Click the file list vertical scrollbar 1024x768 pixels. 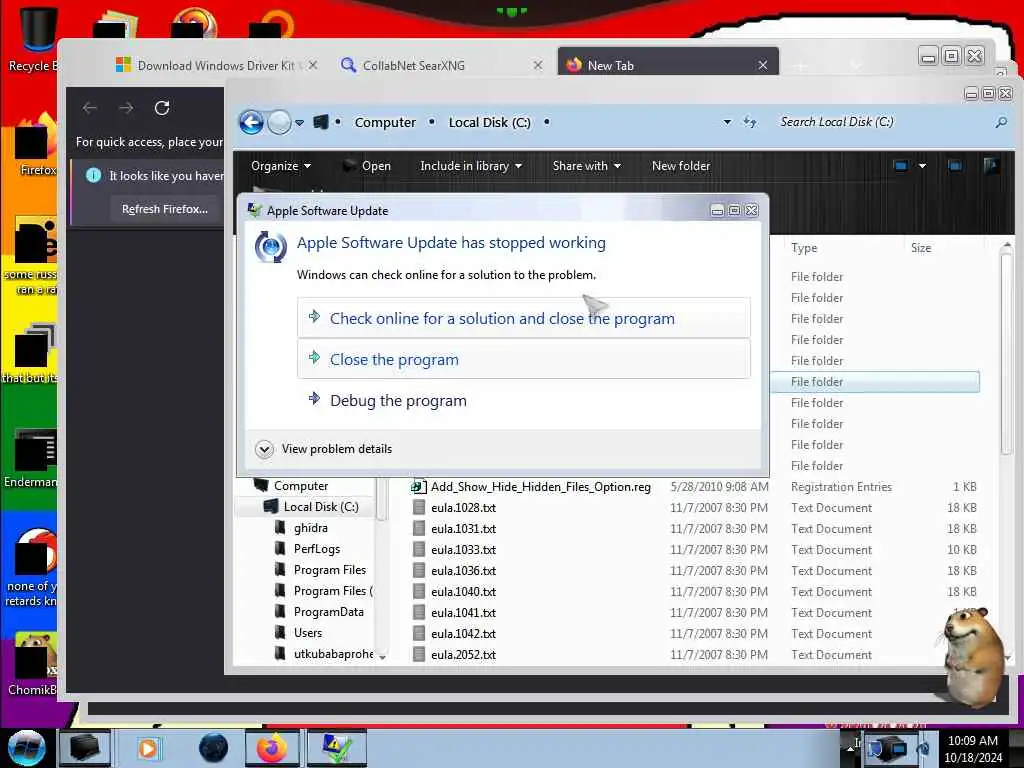(x=1006, y=353)
